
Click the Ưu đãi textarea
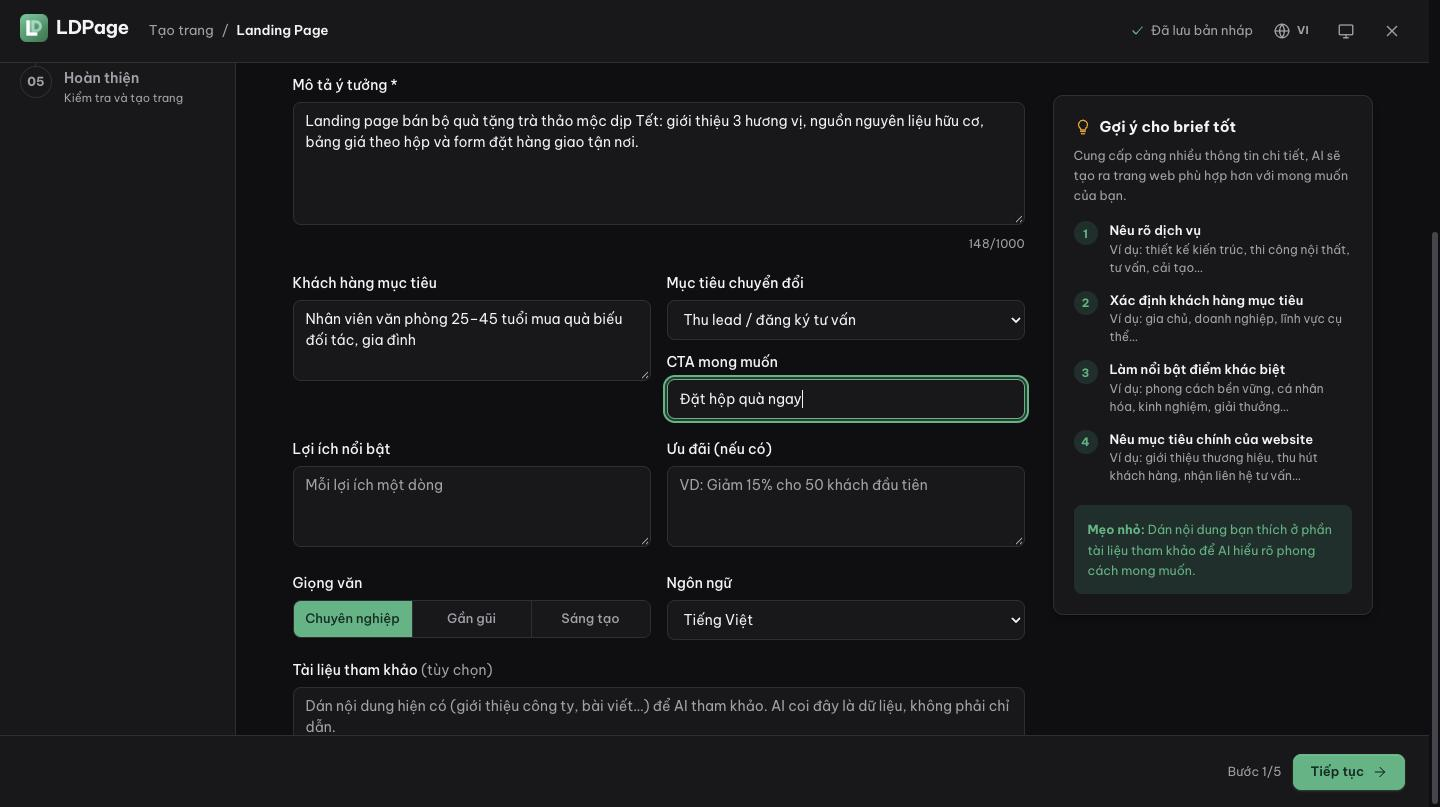(x=846, y=506)
